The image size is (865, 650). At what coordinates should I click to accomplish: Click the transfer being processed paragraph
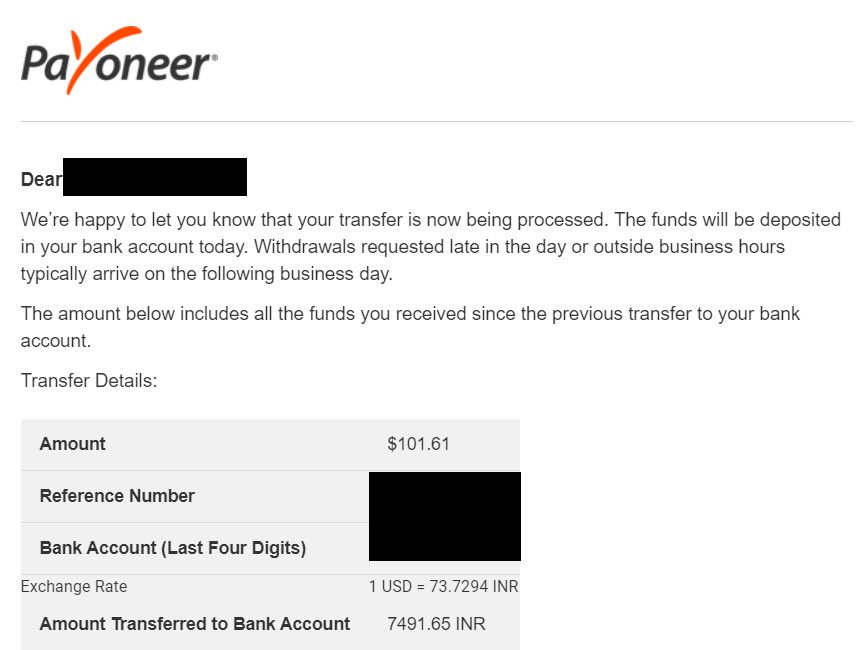point(430,247)
